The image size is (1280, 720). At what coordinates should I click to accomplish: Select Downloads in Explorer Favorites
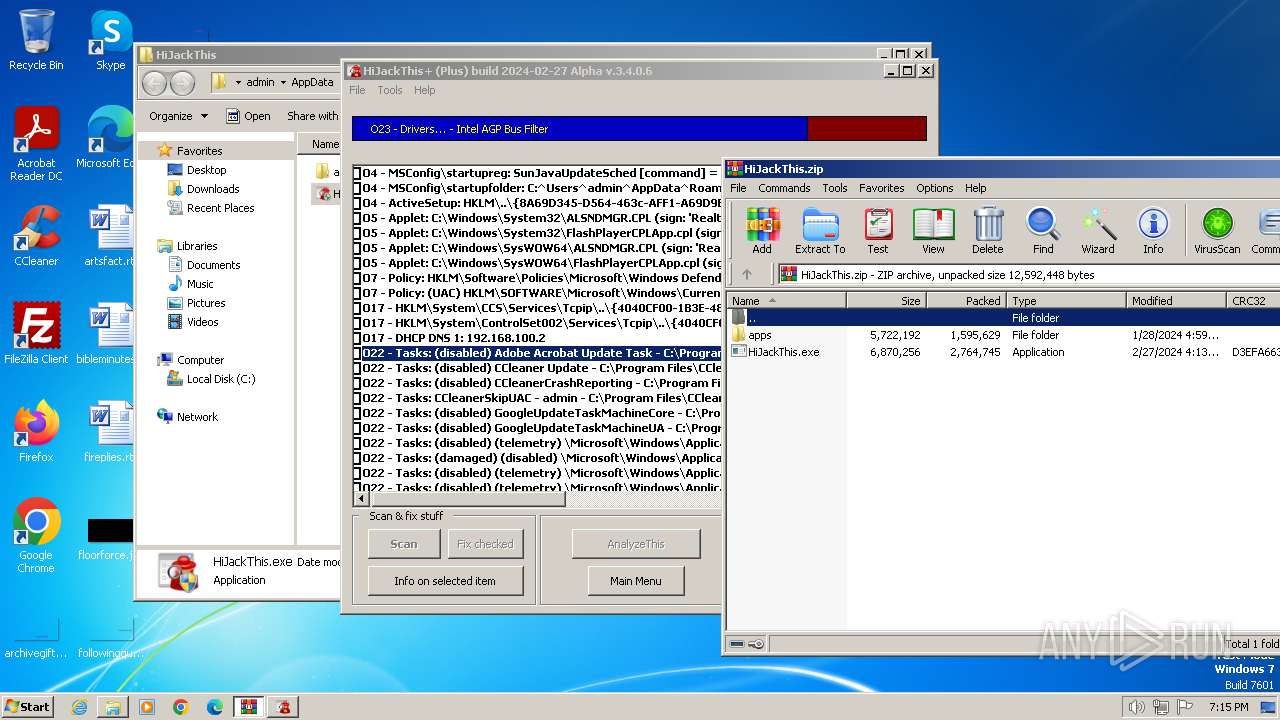tap(213, 189)
